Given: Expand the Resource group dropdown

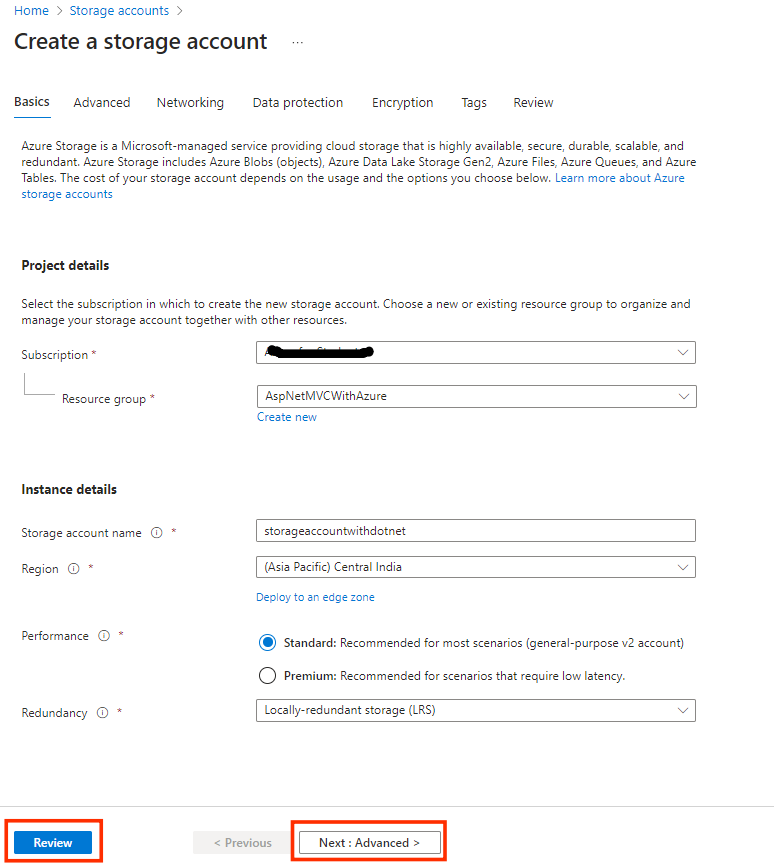Looking at the screenshot, I should 477,396.
